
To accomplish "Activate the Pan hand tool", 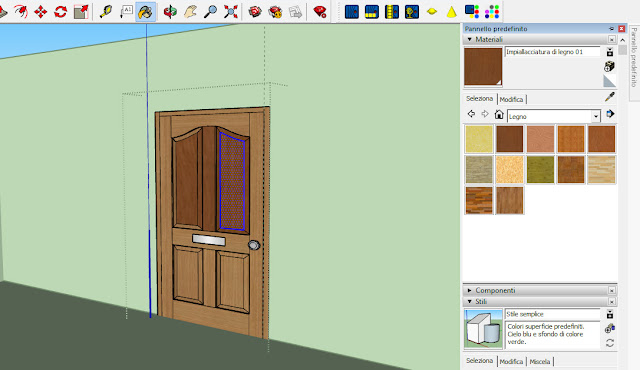I will point(190,12).
